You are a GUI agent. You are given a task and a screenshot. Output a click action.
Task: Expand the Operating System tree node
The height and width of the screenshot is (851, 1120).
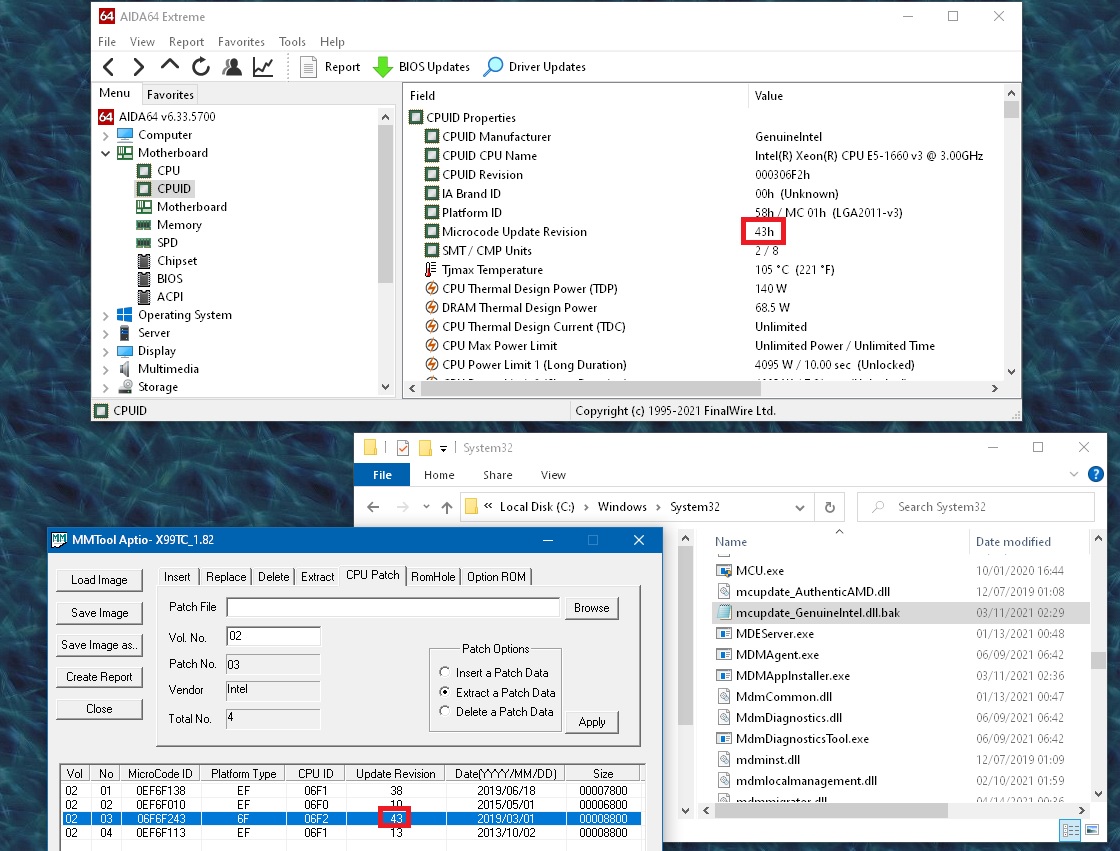tap(106, 315)
